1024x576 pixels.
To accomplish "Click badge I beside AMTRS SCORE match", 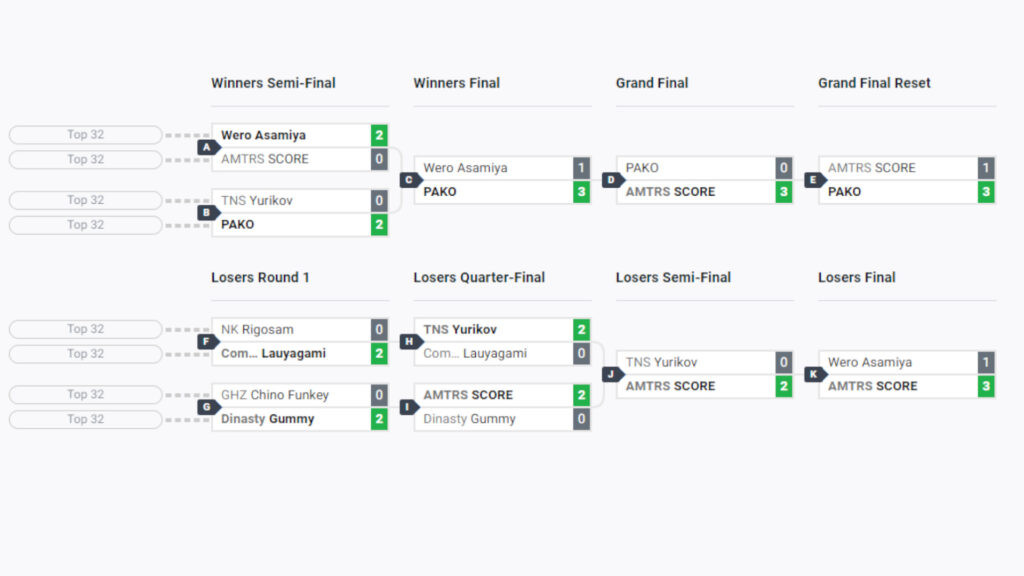I will click(x=410, y=407).
